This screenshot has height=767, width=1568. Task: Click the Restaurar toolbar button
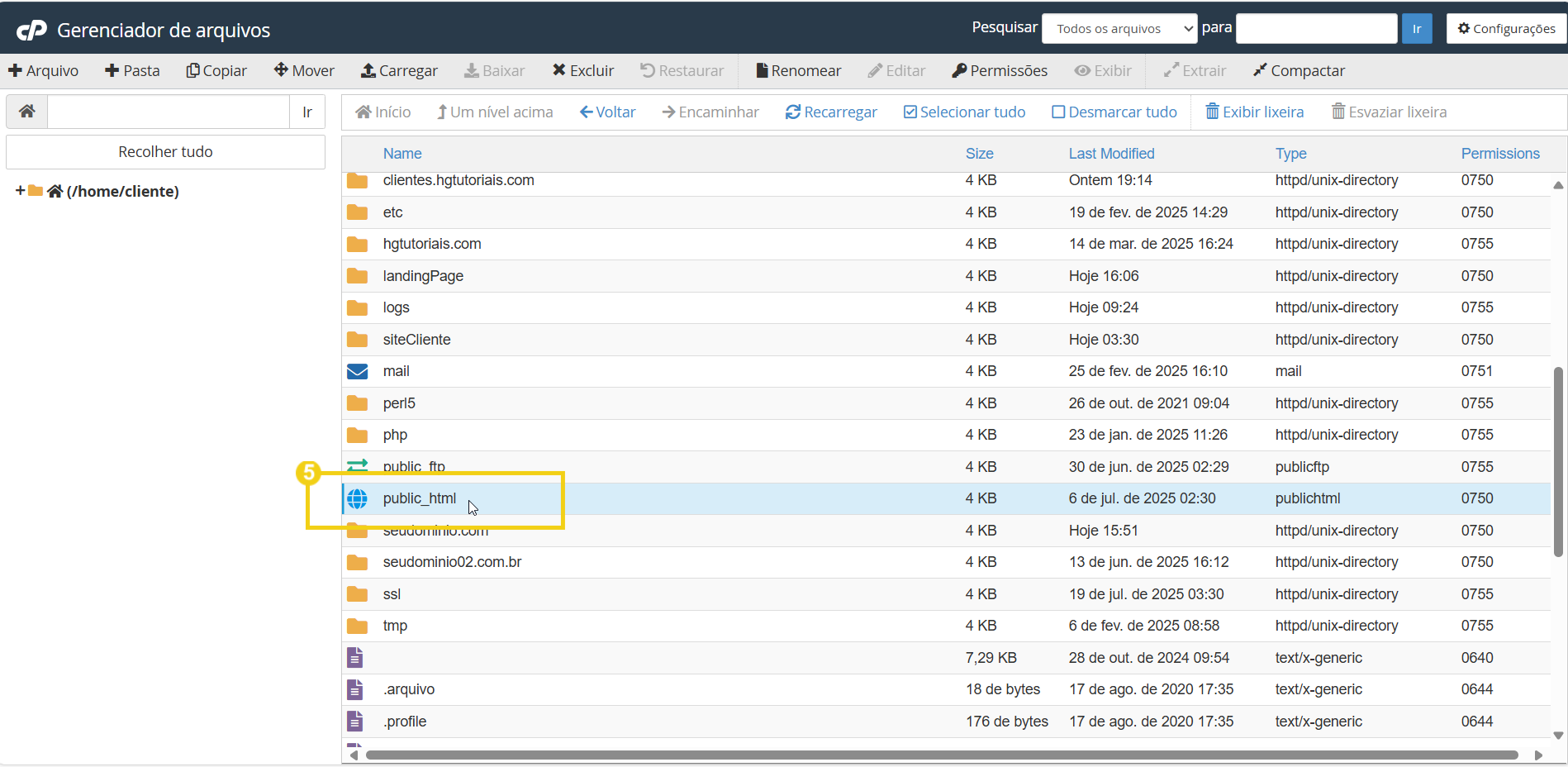(x=682, y=71)
